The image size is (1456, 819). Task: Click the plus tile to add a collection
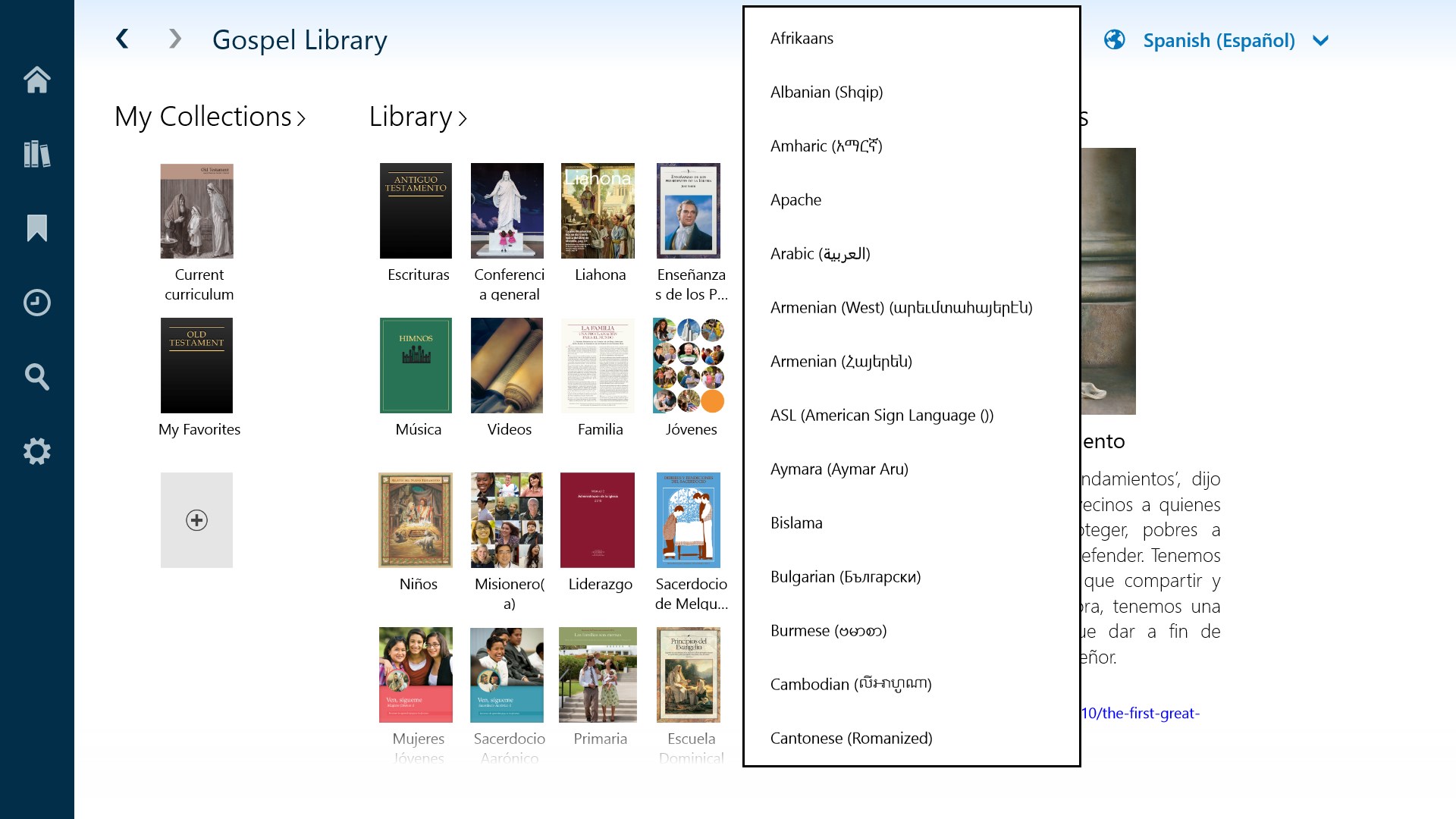[196, 519]
